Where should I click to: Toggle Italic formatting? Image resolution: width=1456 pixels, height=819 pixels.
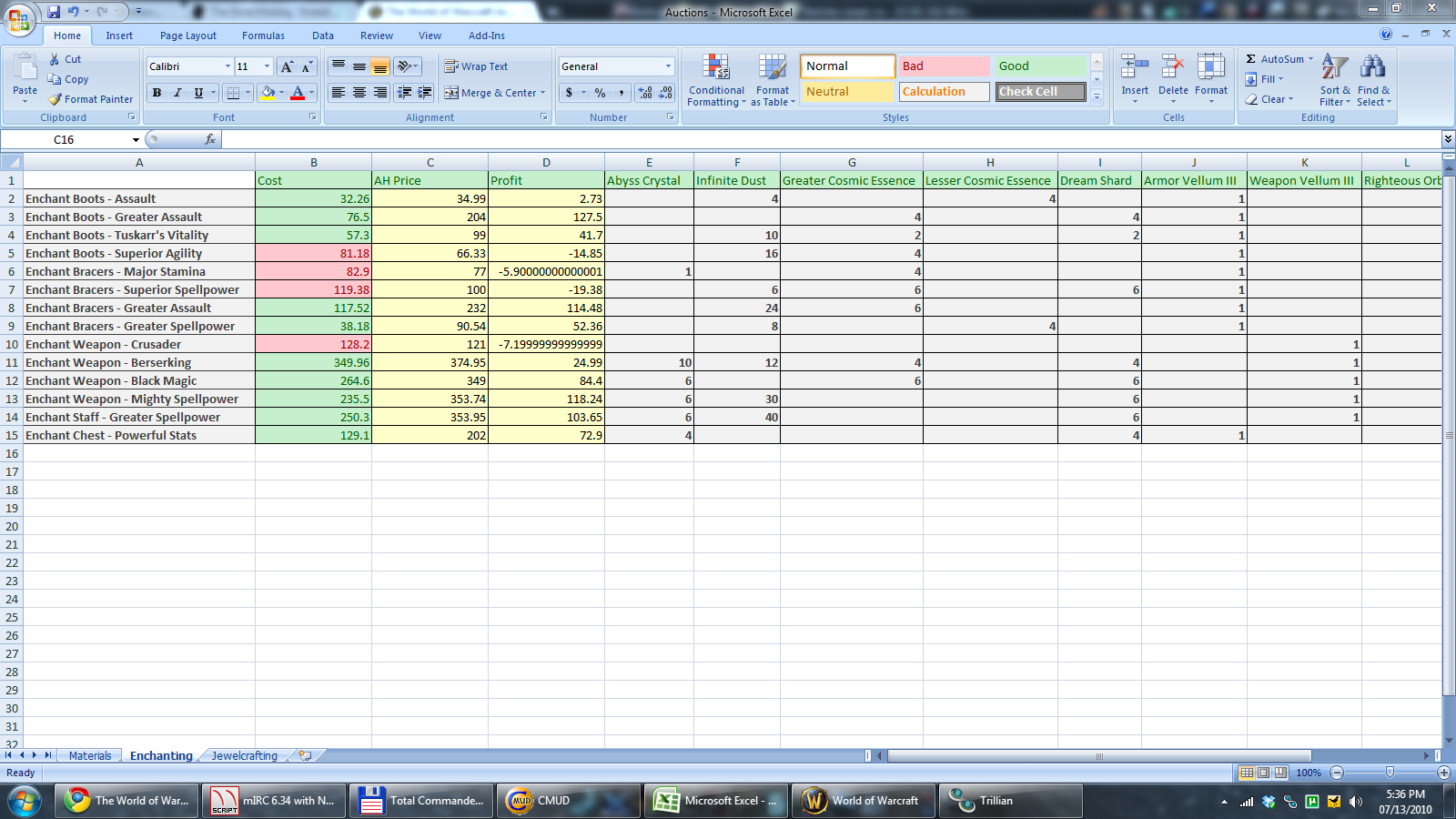pos(177,93)
